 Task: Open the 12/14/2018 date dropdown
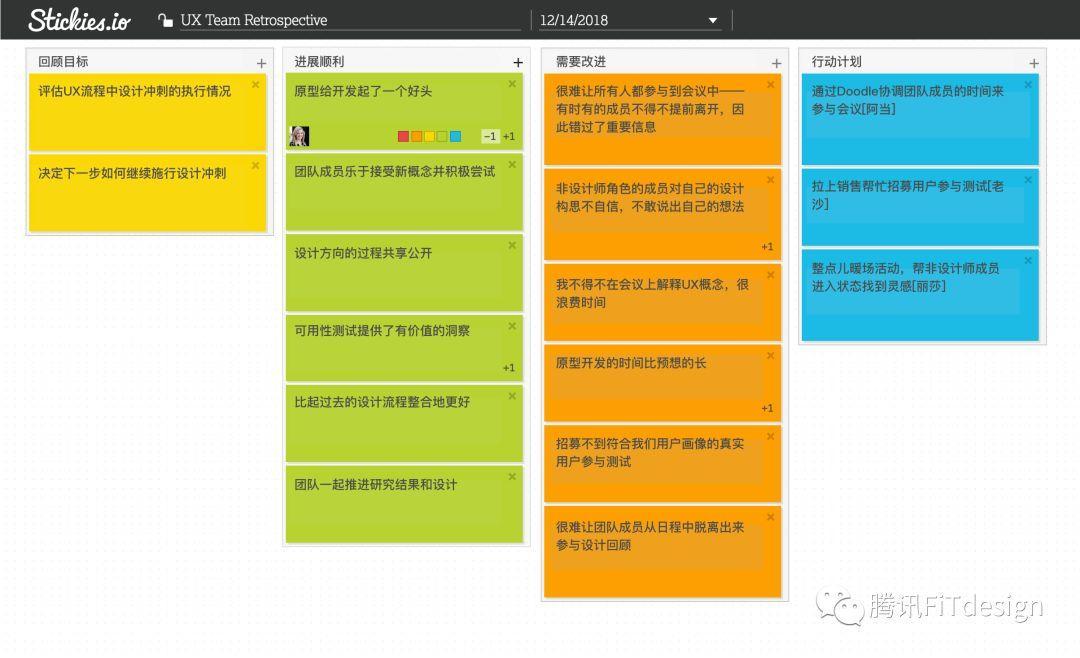click(712, 20)
